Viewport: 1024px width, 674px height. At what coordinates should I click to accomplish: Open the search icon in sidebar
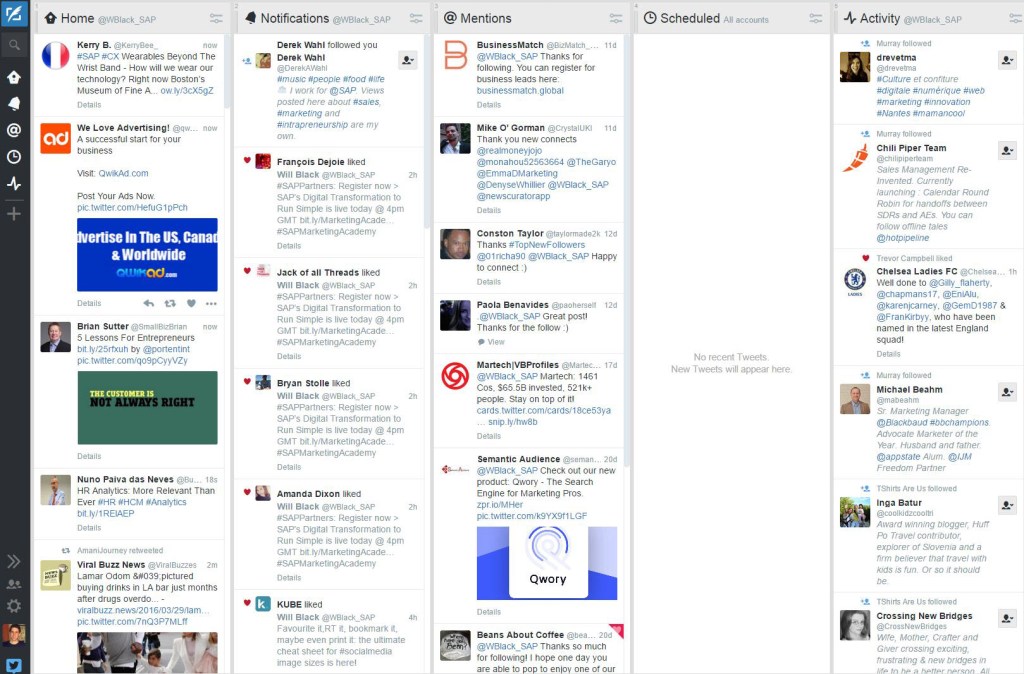[14, 45]
